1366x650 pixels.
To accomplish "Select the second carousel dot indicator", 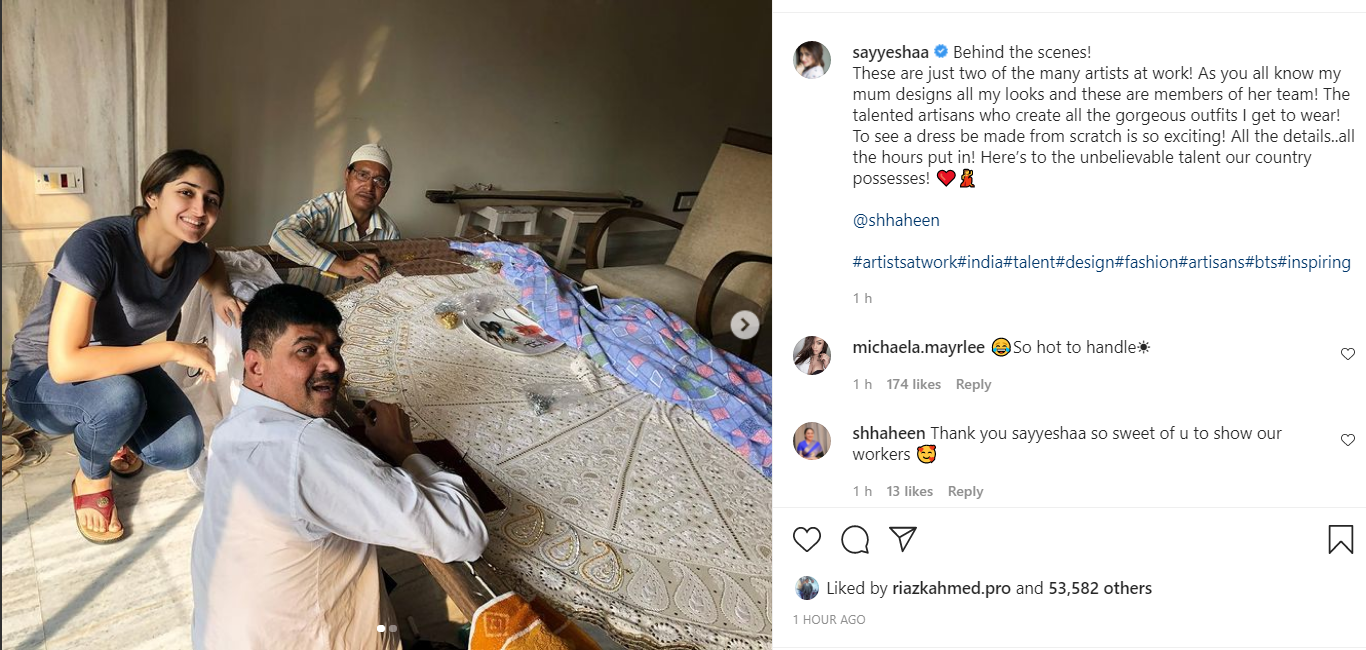I will [393, 629].
